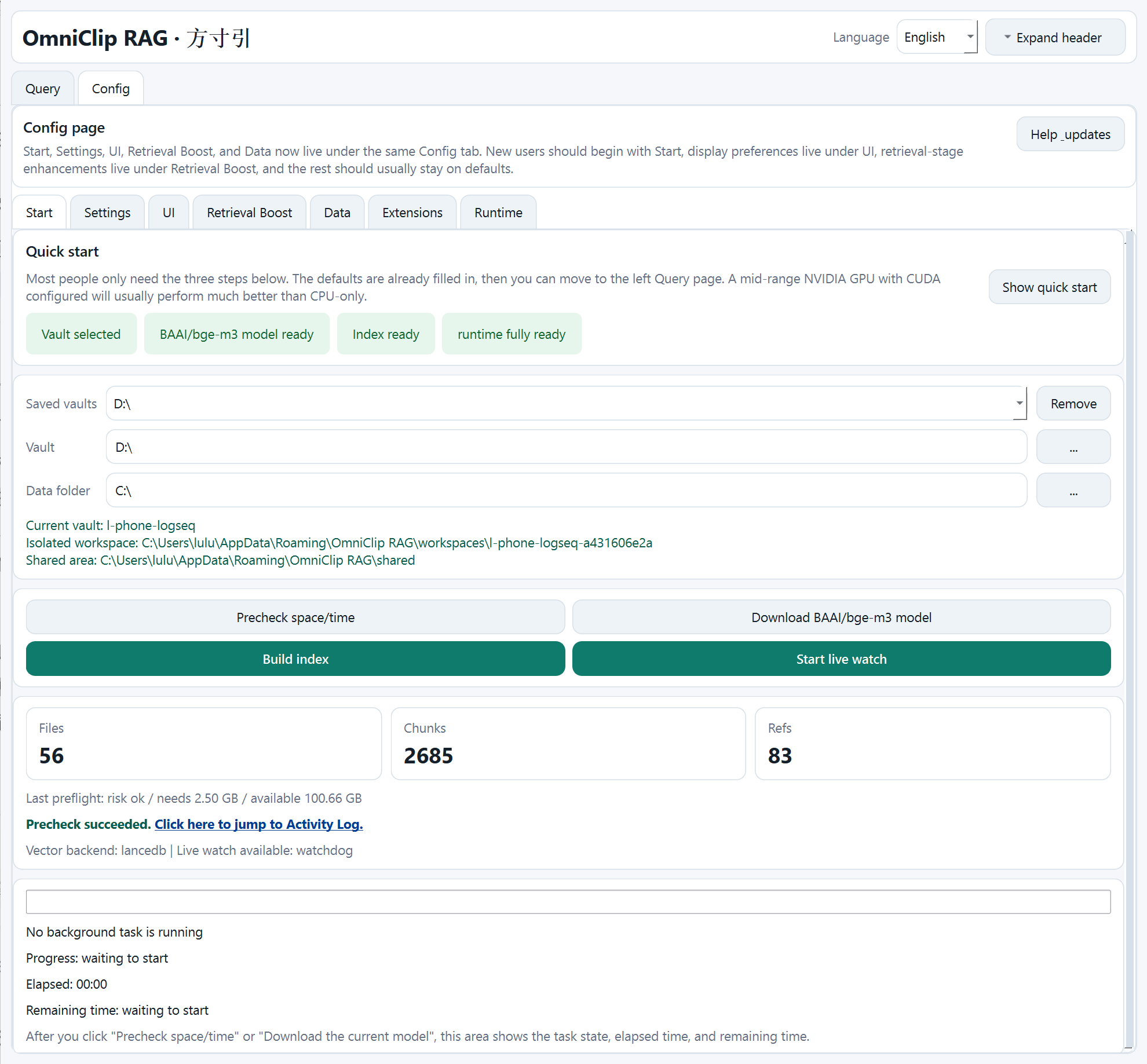Browse Data folder with the ... button
1147x1064 pixels.
point(1073,490)
